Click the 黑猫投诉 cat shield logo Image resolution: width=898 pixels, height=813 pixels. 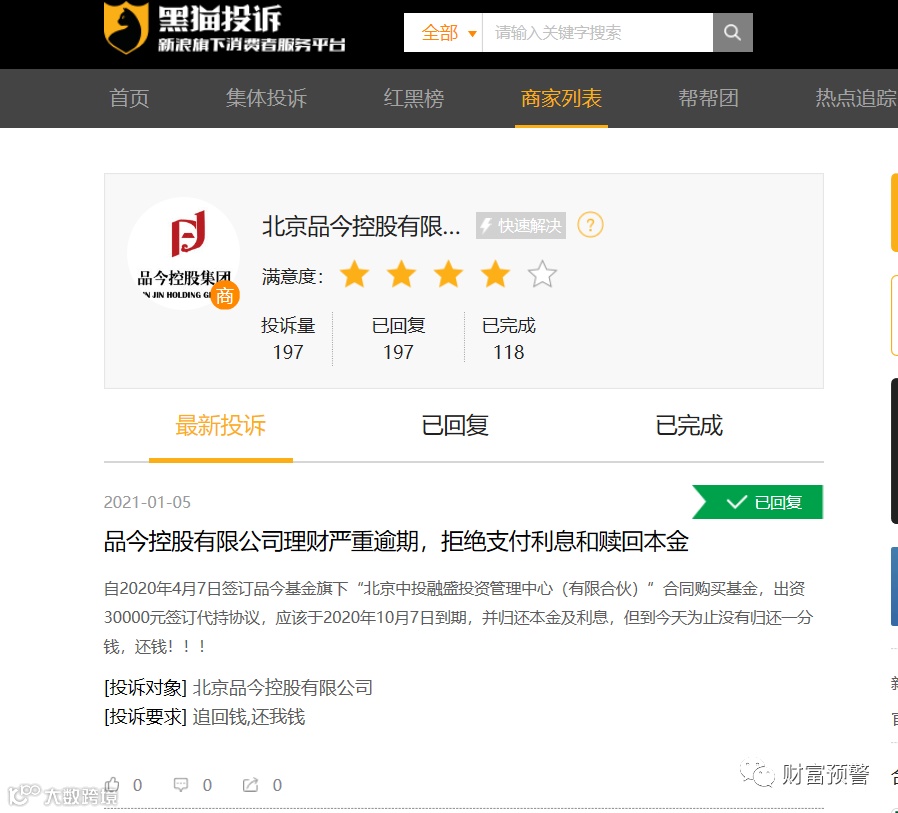point(126,27)
